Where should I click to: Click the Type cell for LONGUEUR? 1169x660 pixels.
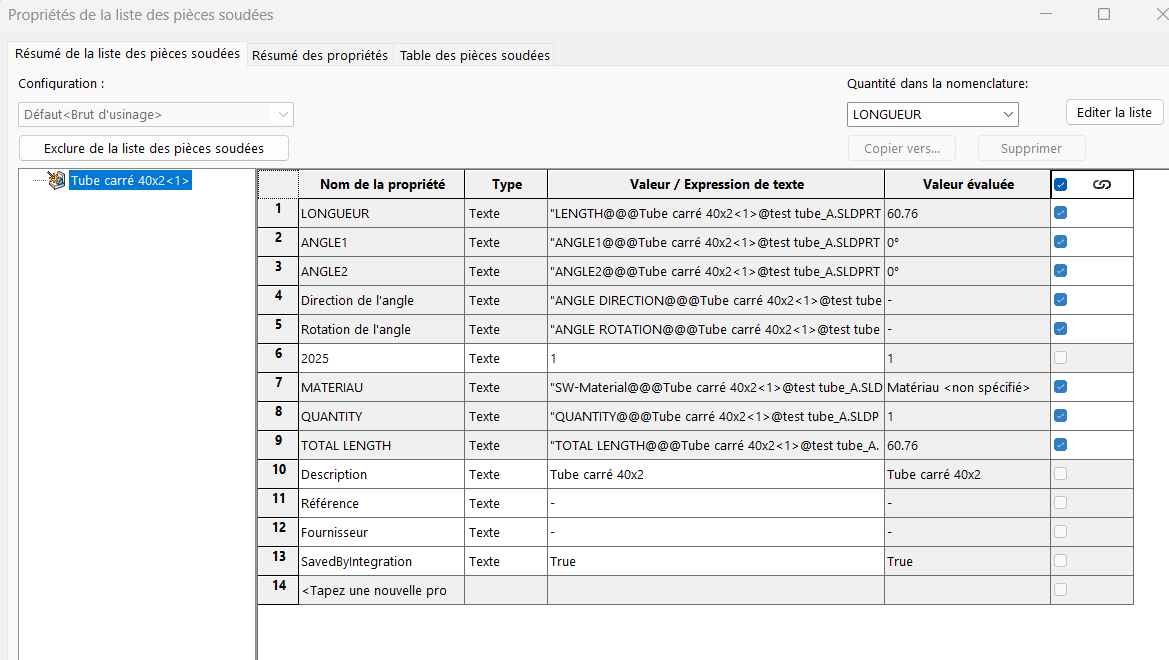[506, 213]
